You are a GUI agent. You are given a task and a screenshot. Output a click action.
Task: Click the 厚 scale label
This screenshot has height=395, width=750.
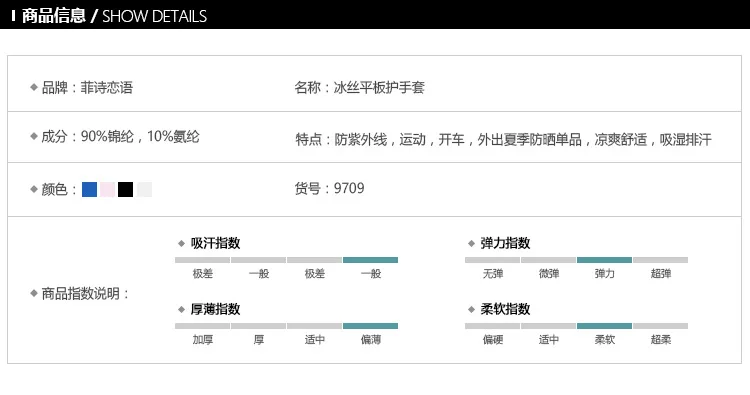click(259, 340)
